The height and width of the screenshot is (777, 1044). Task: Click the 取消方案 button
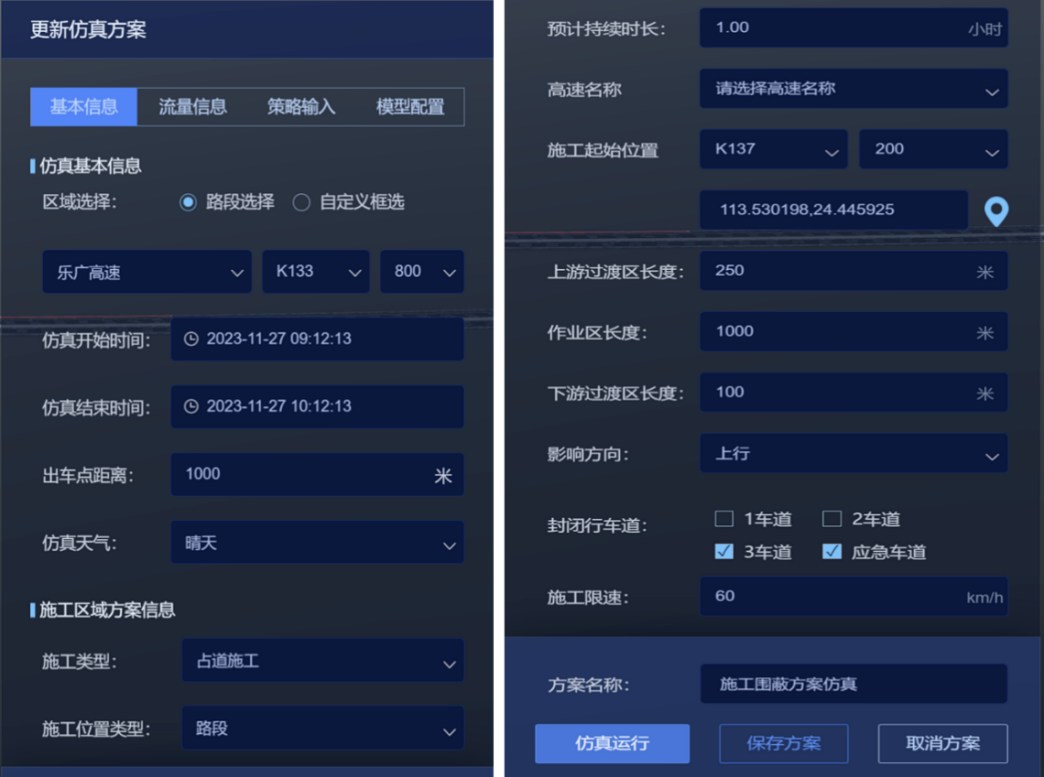943,743
